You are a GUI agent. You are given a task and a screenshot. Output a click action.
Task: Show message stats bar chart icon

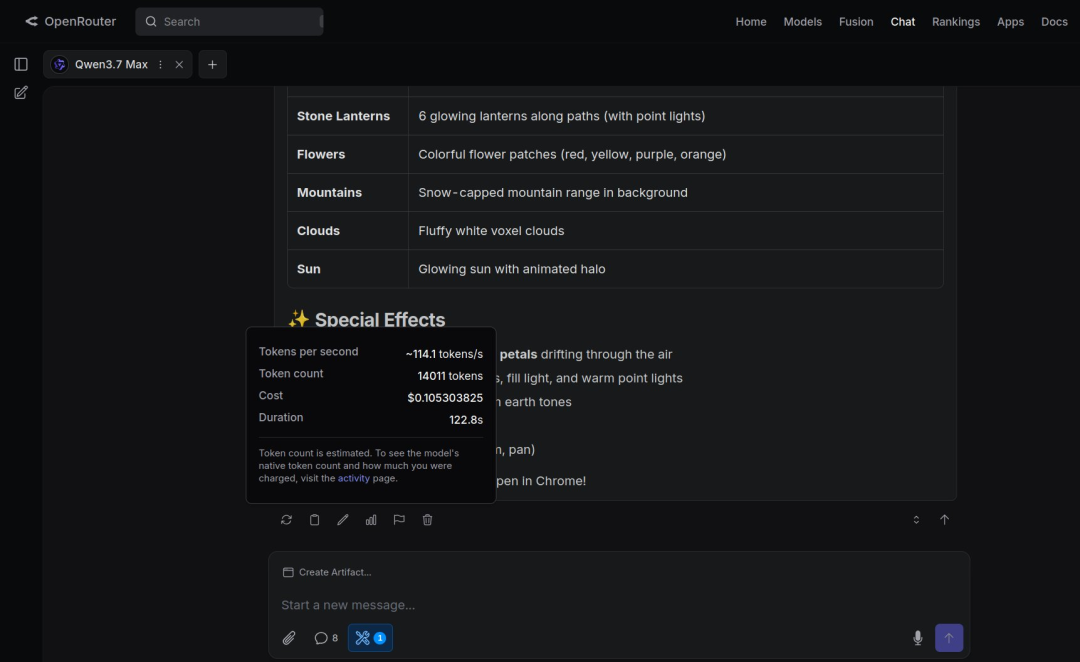coord(371,520)
